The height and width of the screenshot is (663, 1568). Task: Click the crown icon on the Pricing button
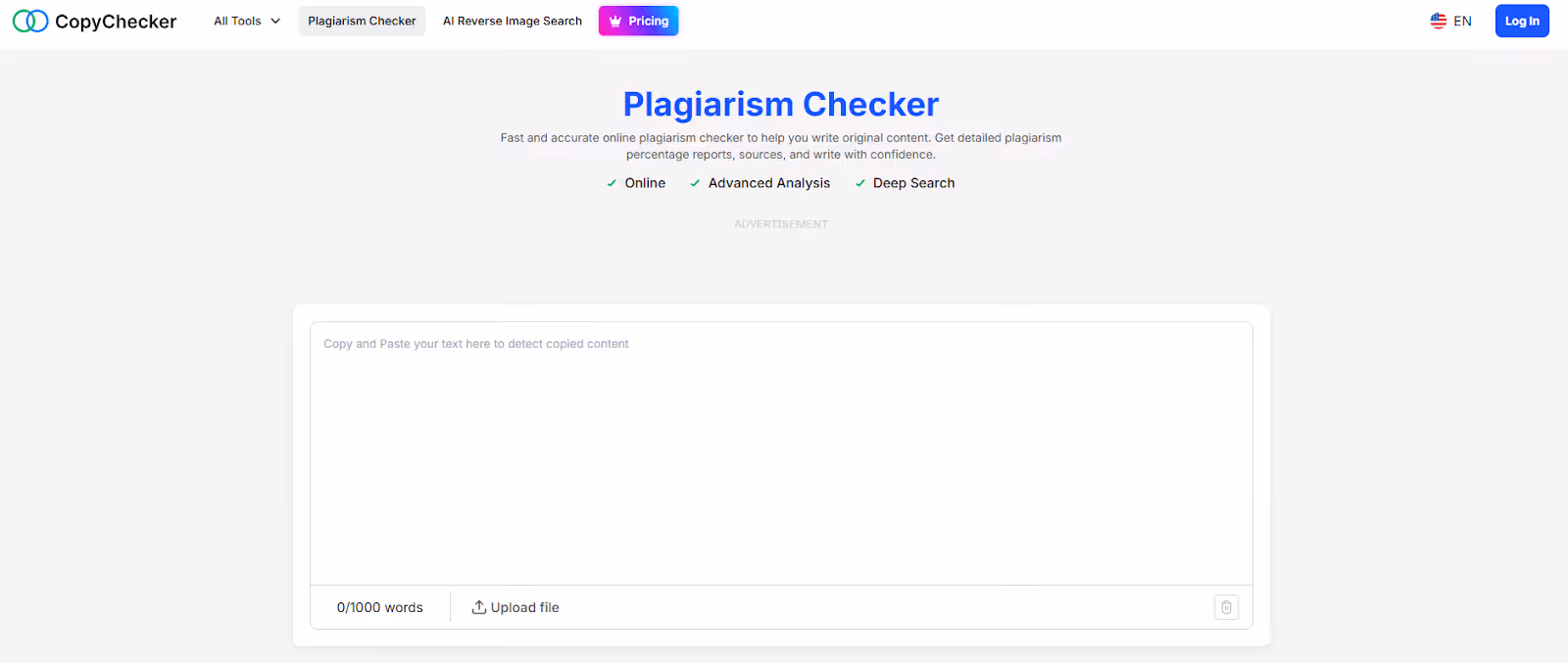(616, 20)
